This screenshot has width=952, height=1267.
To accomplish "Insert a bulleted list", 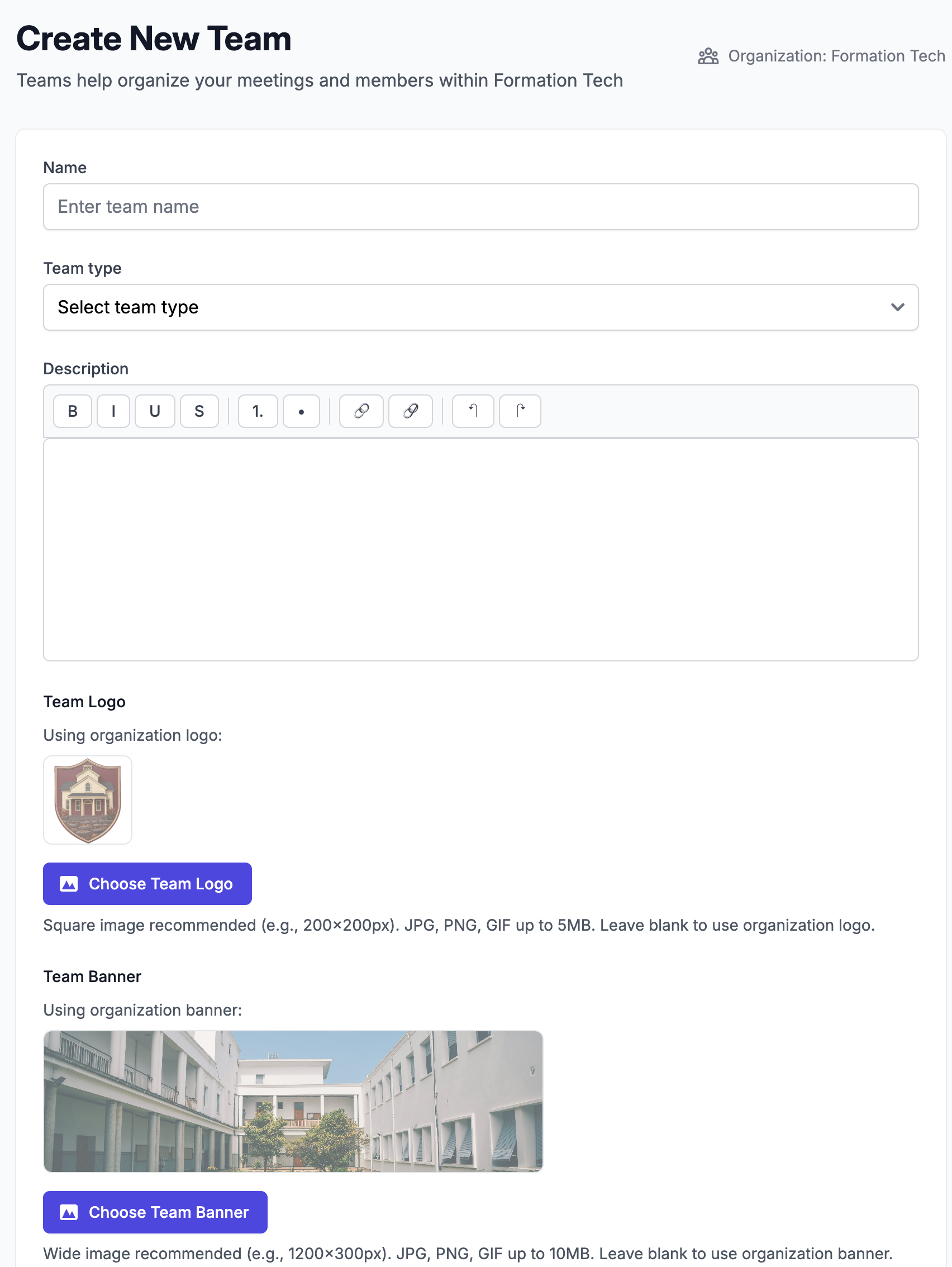I will point(301,411).
